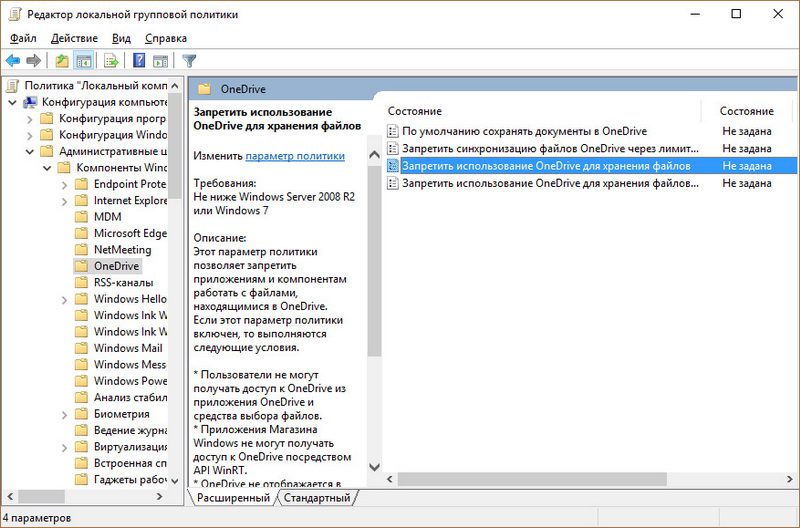Image resolution: width=800 pixels, height=528 pixels.
Task: Expand the Internet Explorer node
Action: coord(64,202)
